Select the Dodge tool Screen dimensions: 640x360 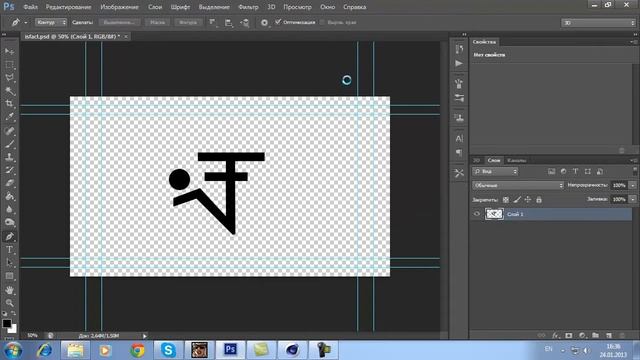[x=9, y=222]
